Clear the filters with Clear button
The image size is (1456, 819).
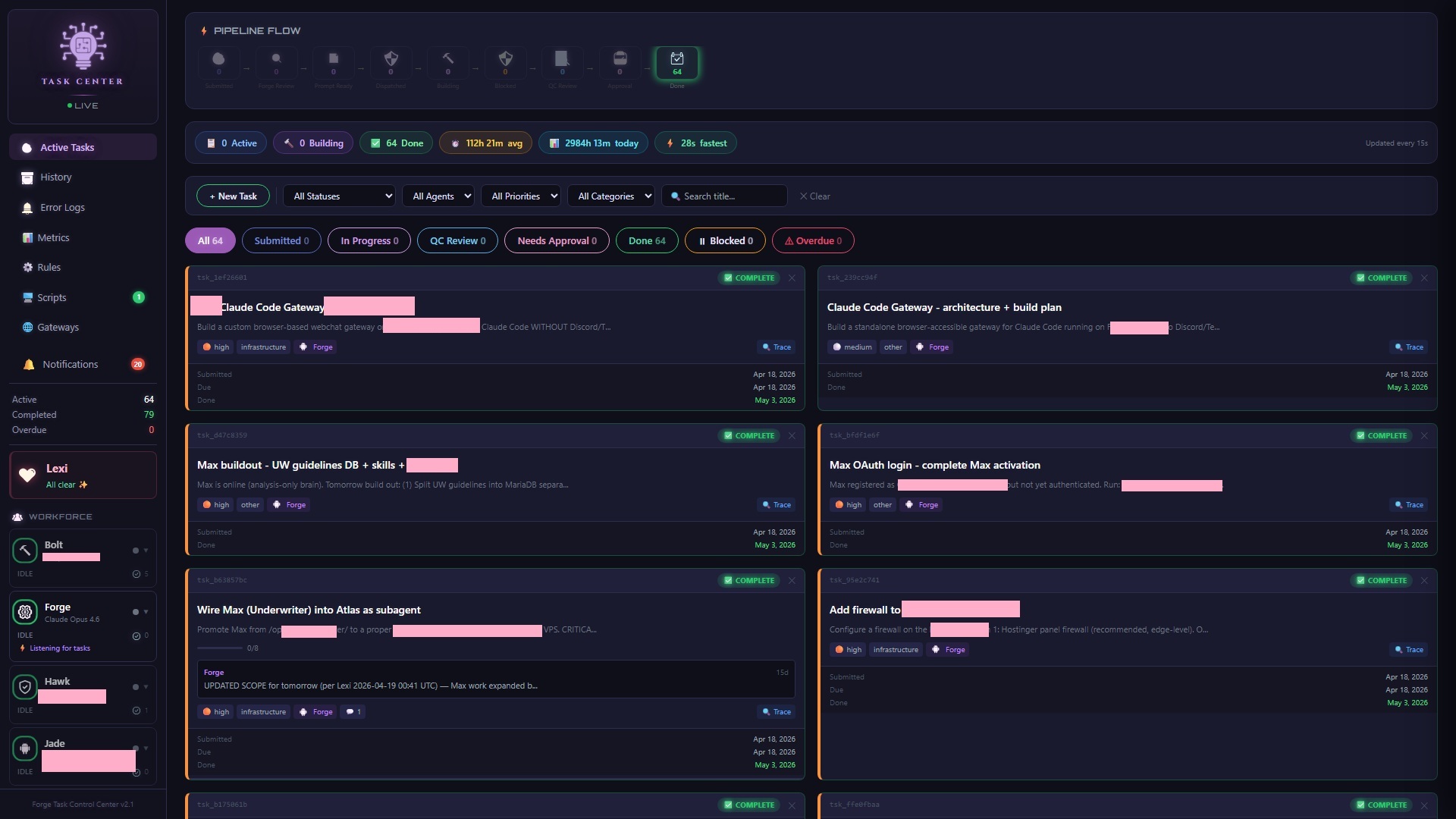tap(815, 196)
